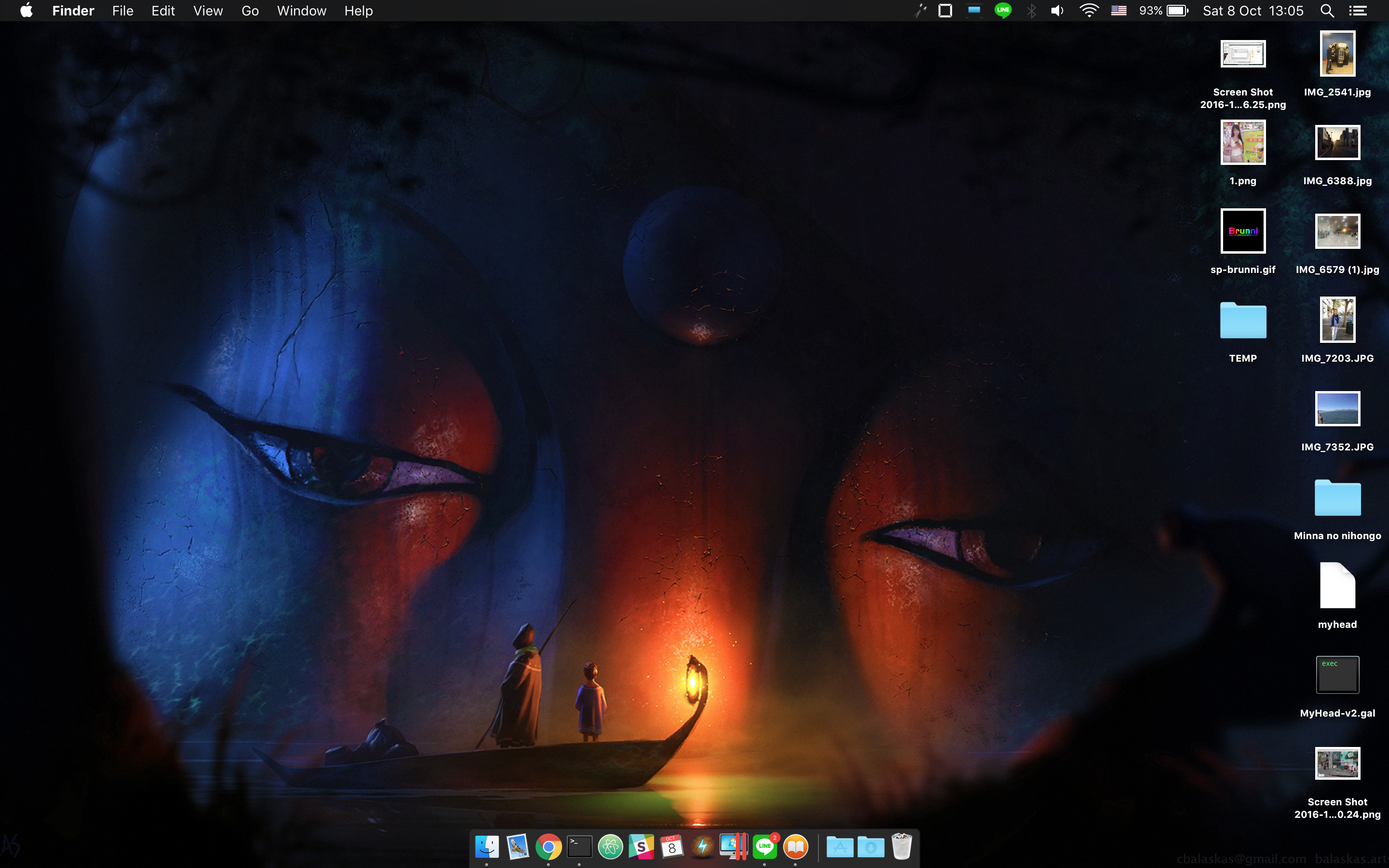The width and height of the screenshot is (1389, 868).
Task: Select the sp-brunni.gif desktop file
Action: [x=1243, y=231]
